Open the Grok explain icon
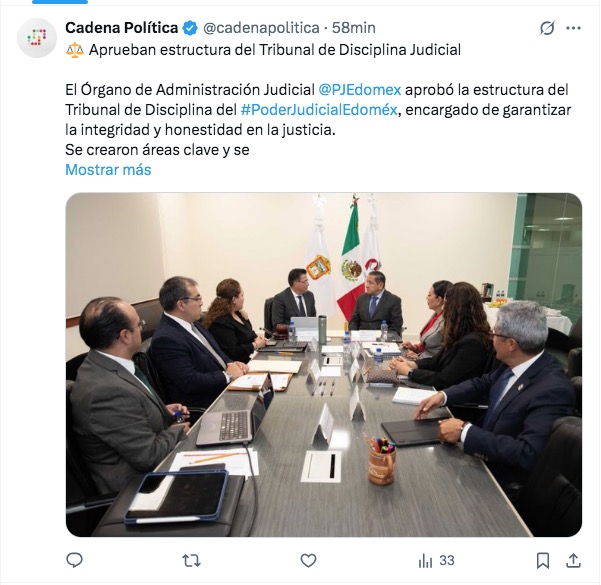Screen dimensions: 601x585 (x=547, y=28)
